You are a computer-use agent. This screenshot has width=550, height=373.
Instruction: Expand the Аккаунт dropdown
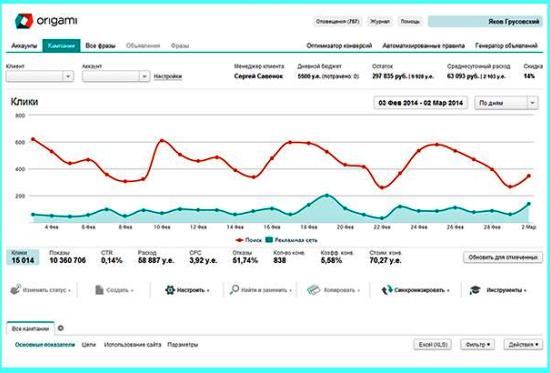pos(116,76)
